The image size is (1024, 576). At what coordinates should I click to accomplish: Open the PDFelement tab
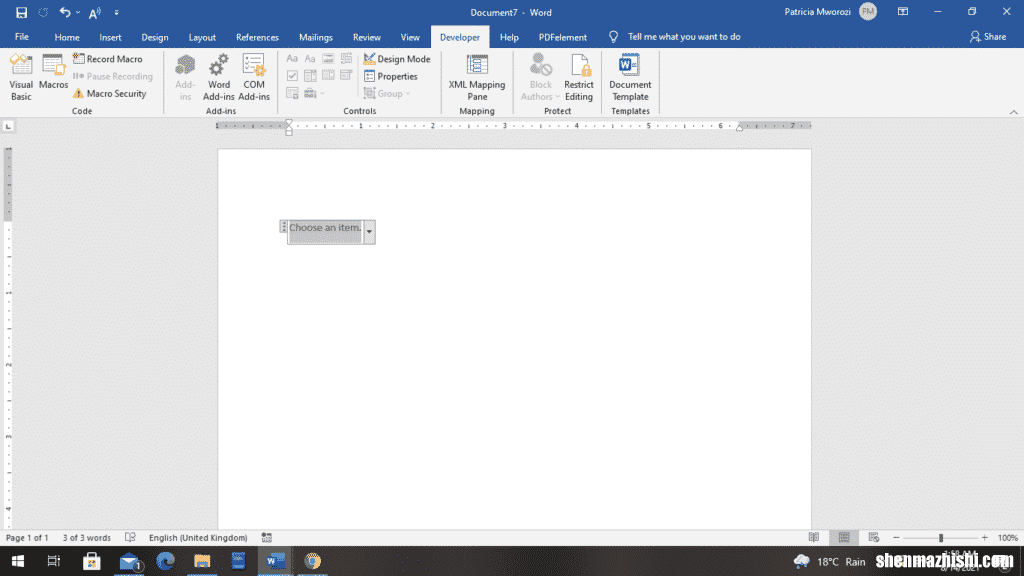(562, 37)
